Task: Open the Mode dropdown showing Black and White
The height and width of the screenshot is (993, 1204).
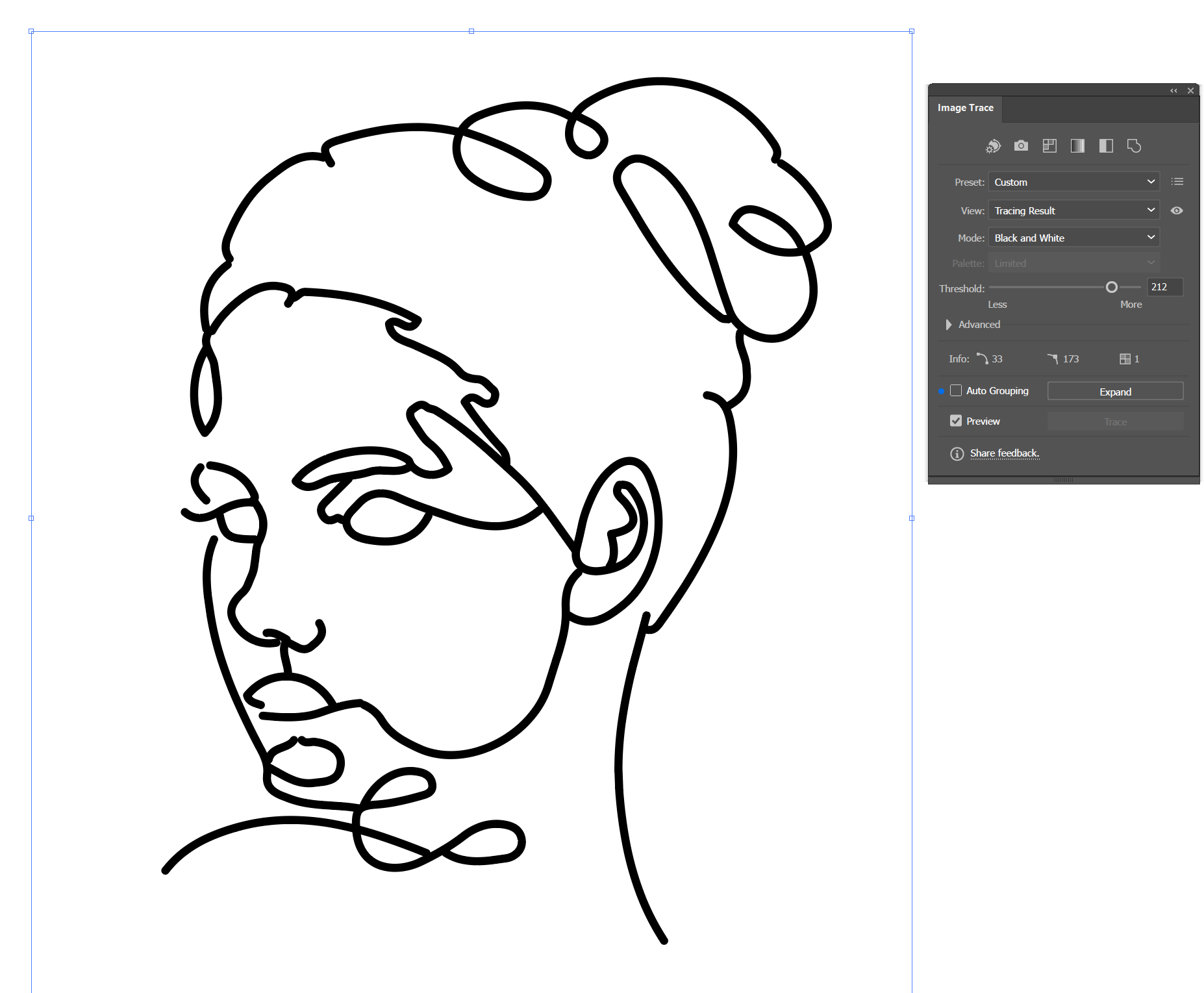Action: (1073, 238)
